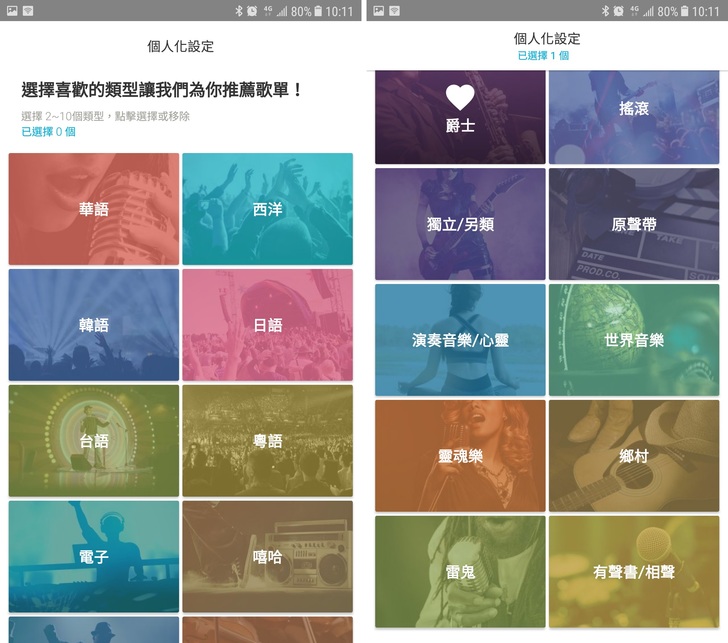The image size is (728, 643).
Task: Tap the left status bar Bluetooth icon
Action: tap(239, 11)
